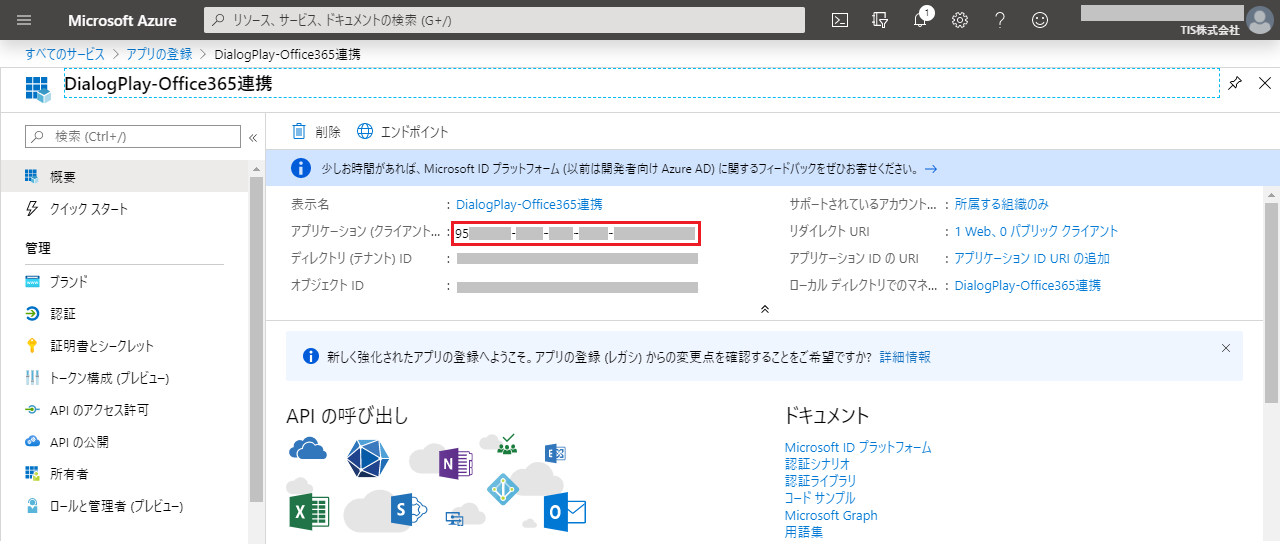Pin the DialogPlay-Office365連携 blade
1280x546 pixels.
point(1236,83)
